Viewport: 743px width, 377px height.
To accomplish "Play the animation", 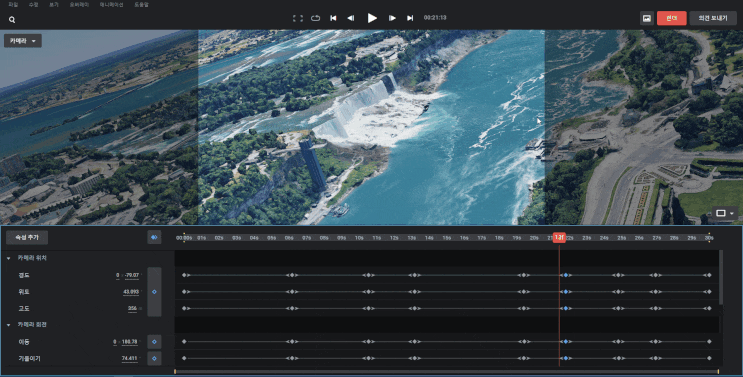I will (372, 18).
